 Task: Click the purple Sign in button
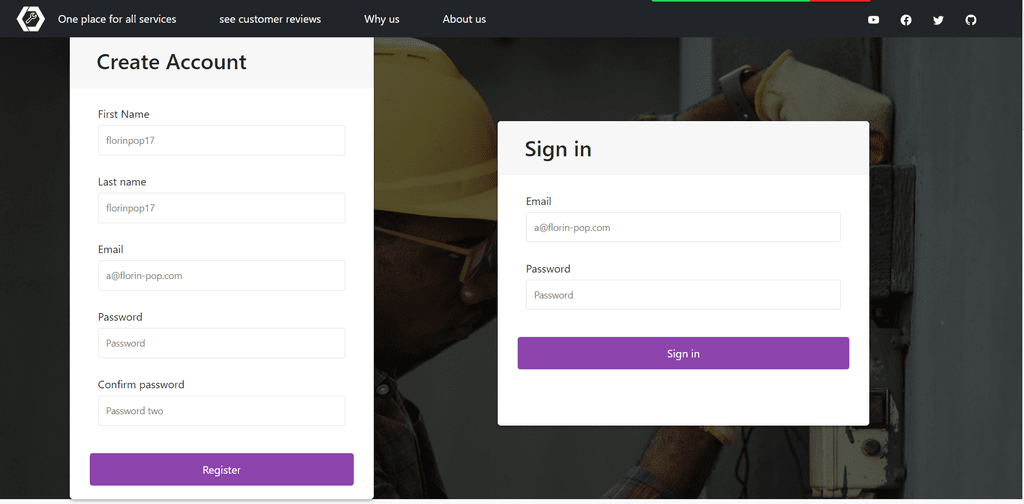(x=683, y=353)
